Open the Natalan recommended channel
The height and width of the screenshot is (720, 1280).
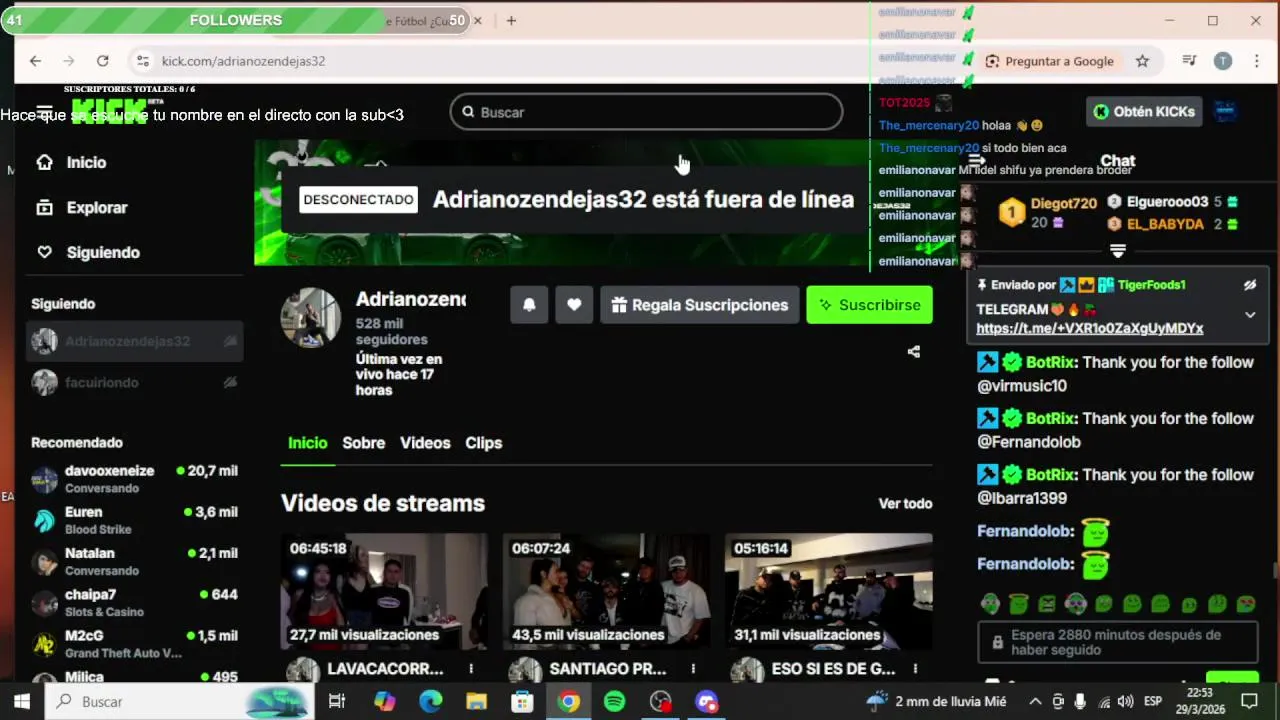134,561
